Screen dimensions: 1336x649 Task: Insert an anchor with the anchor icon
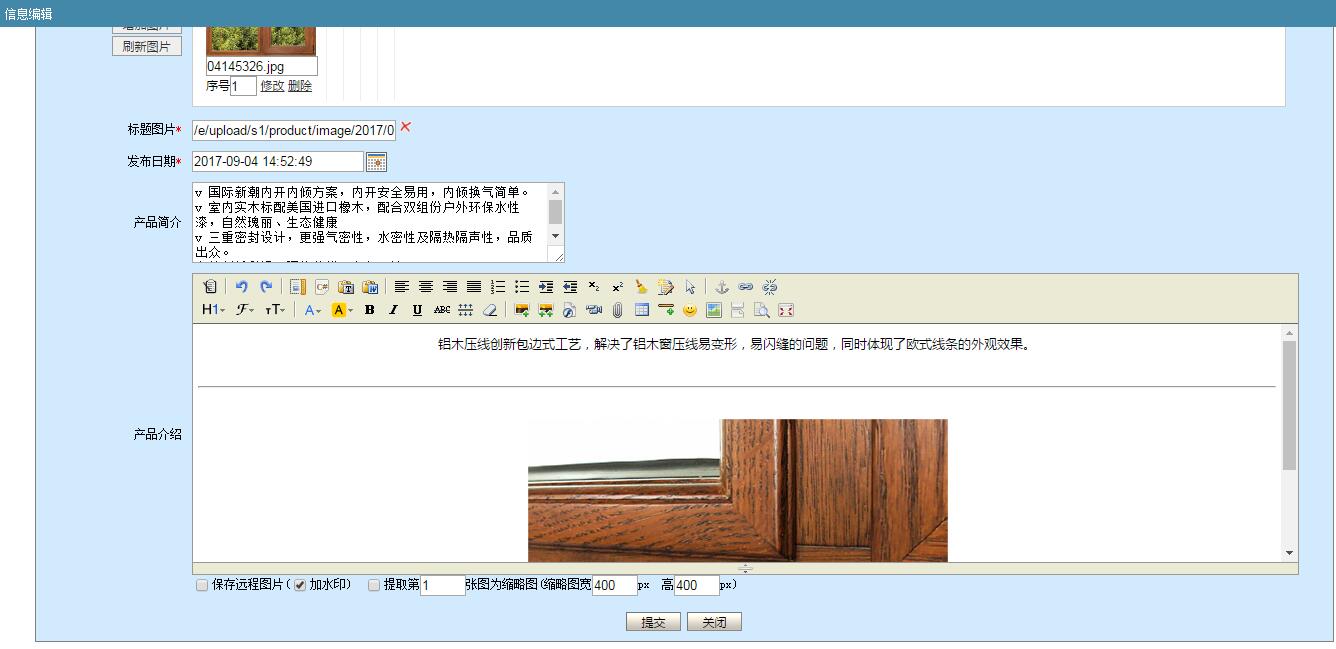[x=721, y=287]
